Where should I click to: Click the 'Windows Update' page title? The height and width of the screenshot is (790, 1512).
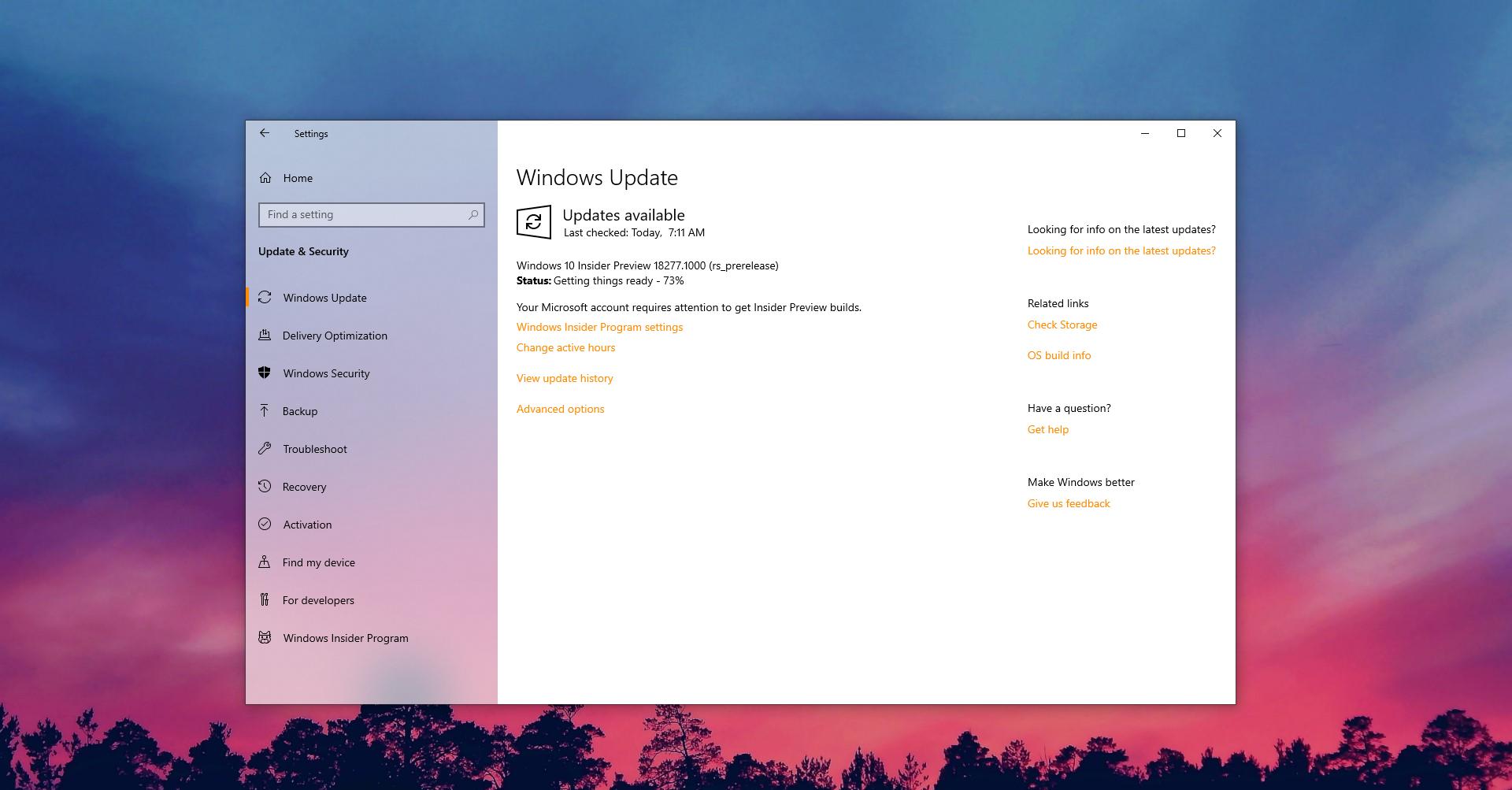(x=597, y=177)
